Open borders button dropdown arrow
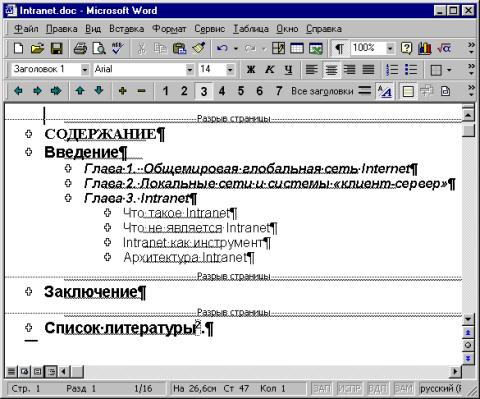 pos(449,70)
